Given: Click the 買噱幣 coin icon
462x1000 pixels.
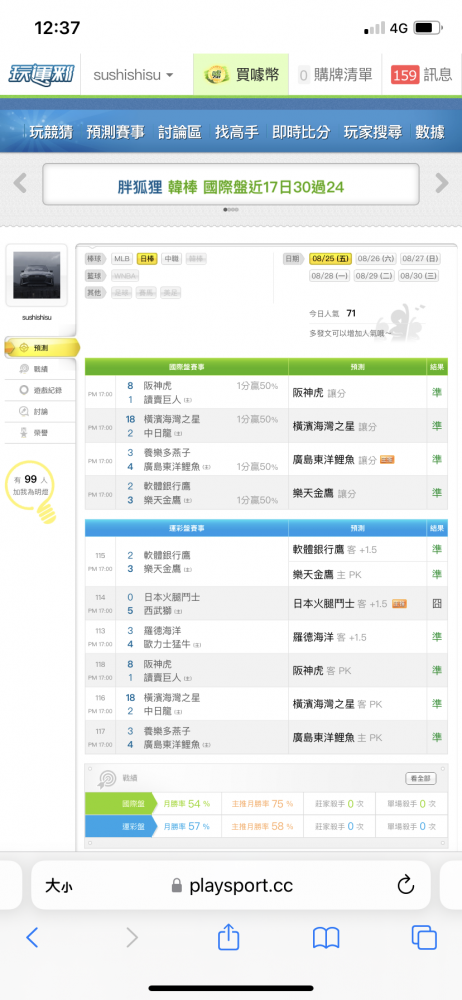Looking at the screenshot, I should click(216, 75).
